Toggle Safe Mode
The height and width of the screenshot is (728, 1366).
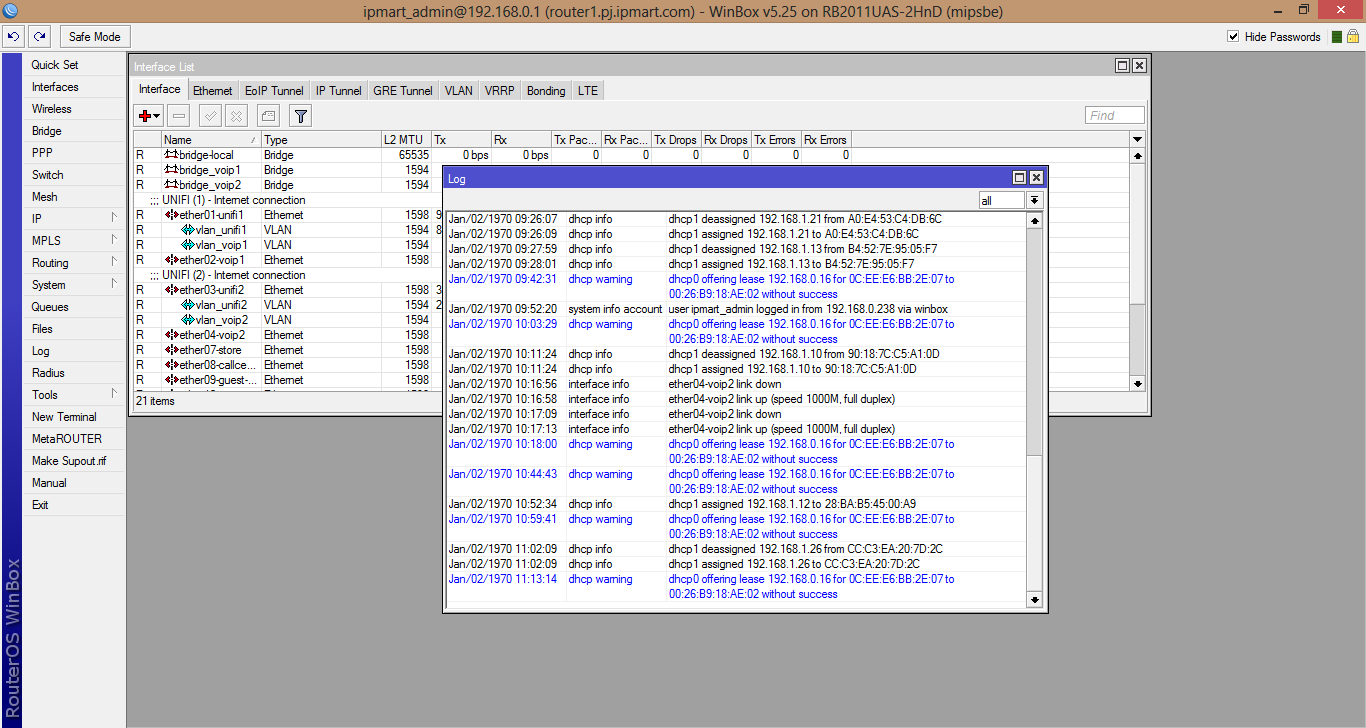coord(94,36)
